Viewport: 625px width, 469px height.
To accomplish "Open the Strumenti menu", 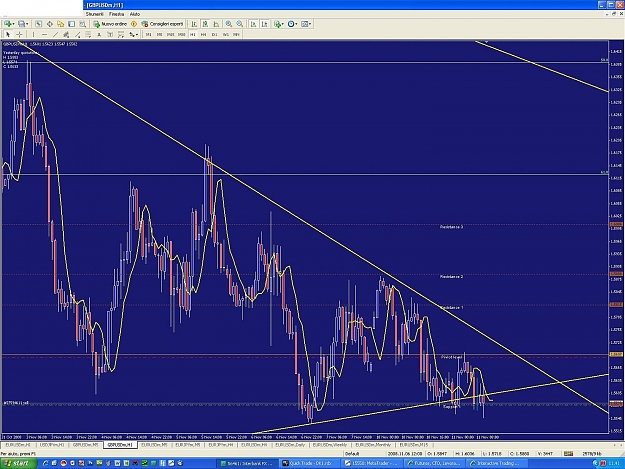I will [94, 14].
